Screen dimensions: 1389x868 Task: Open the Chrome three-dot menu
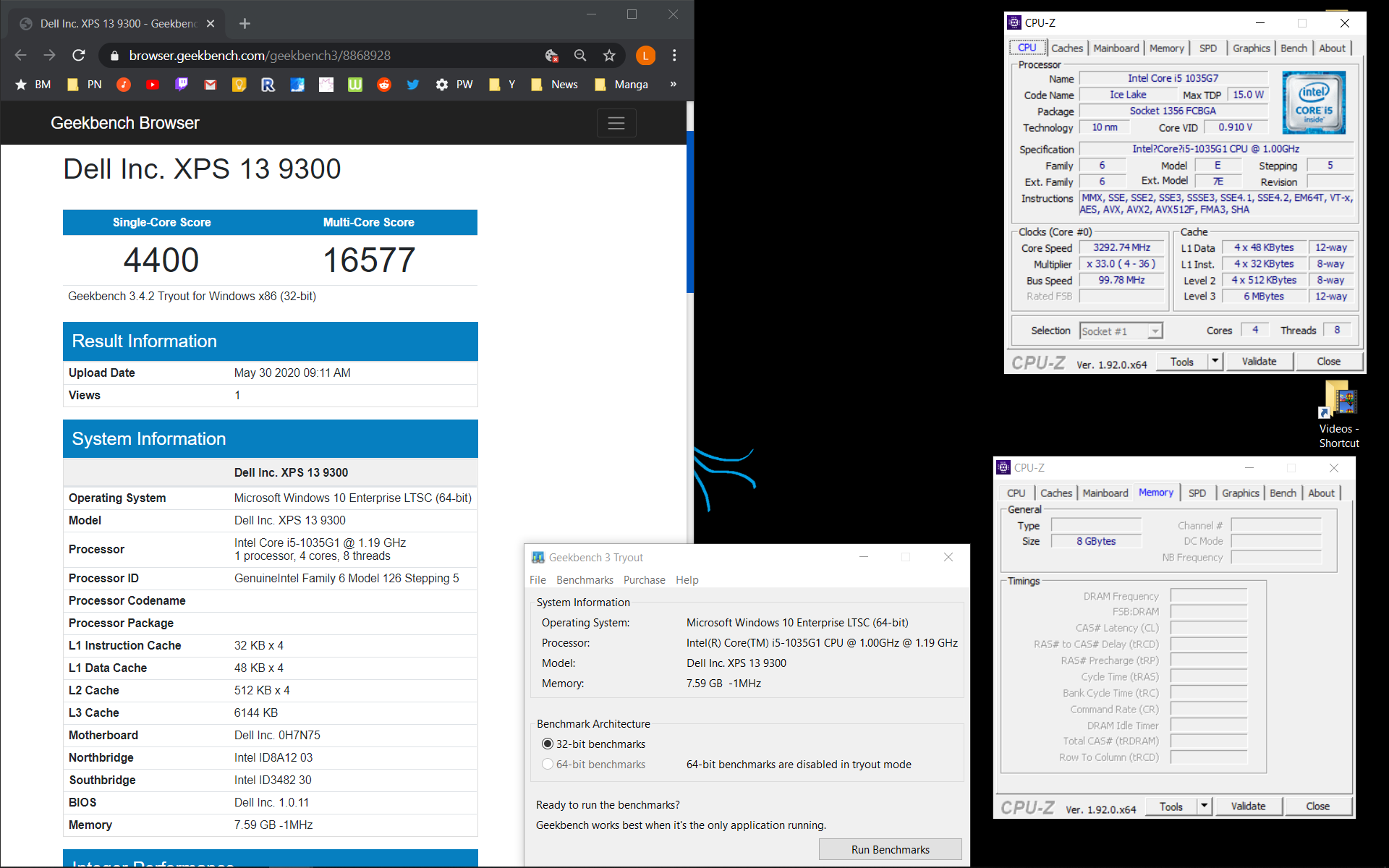tap(674, 55)
